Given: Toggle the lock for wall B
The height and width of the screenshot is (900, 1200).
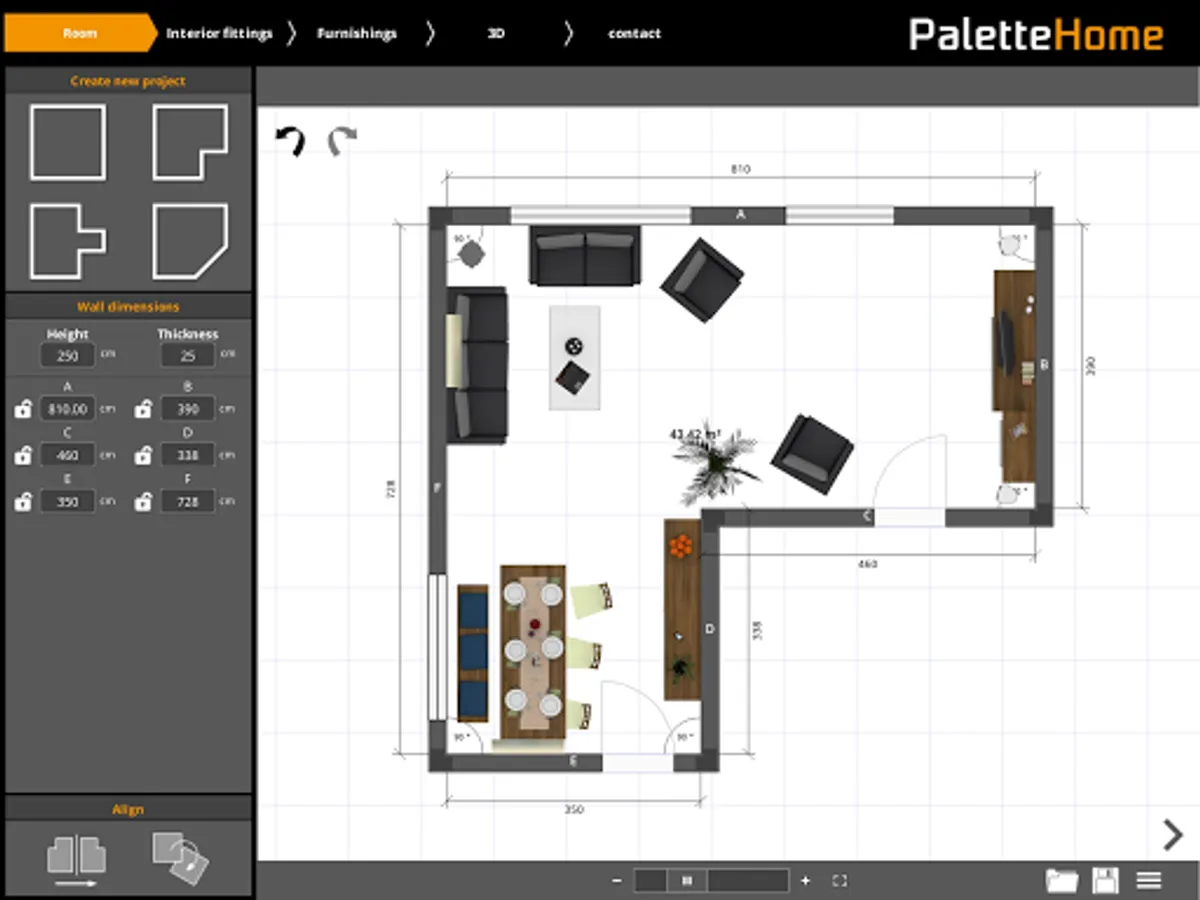Looking at the screenshot, I should point(143,409).
